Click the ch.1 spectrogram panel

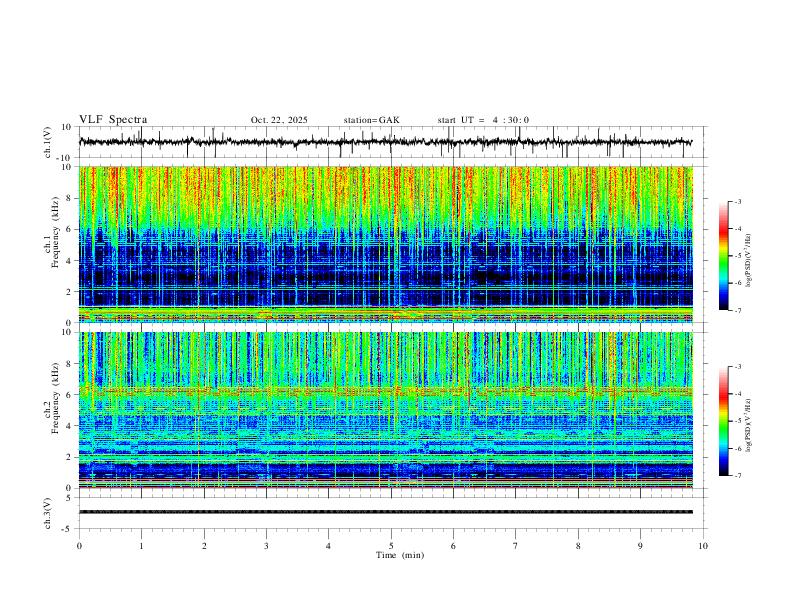[x=385, y=244]
